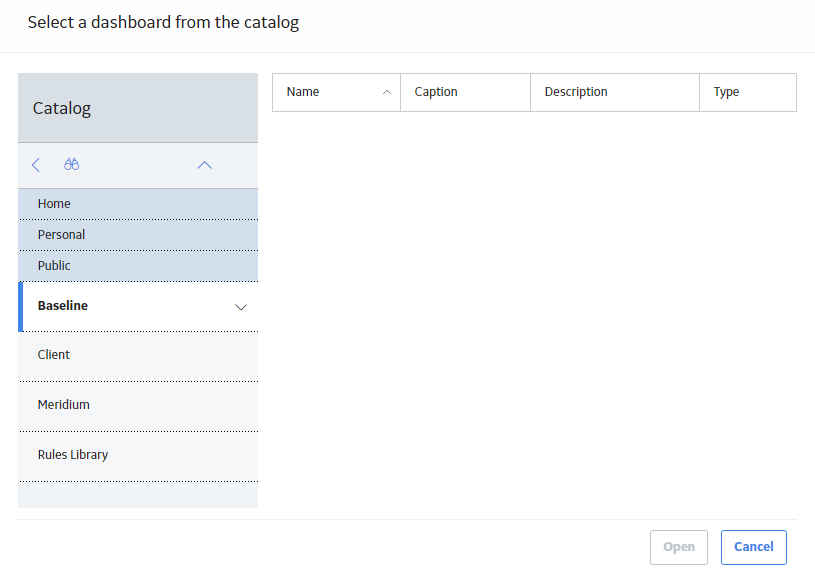Image resolution: width=815 pixels, height=572 pixels.
Task: Click the Type column header
Action: coord(748,92)
